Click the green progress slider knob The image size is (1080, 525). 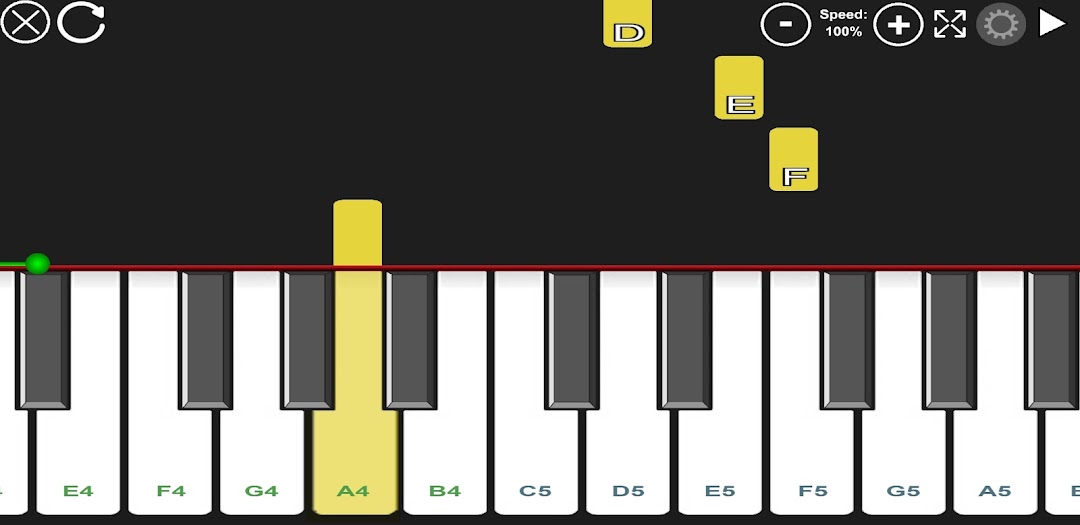(37, 263)
